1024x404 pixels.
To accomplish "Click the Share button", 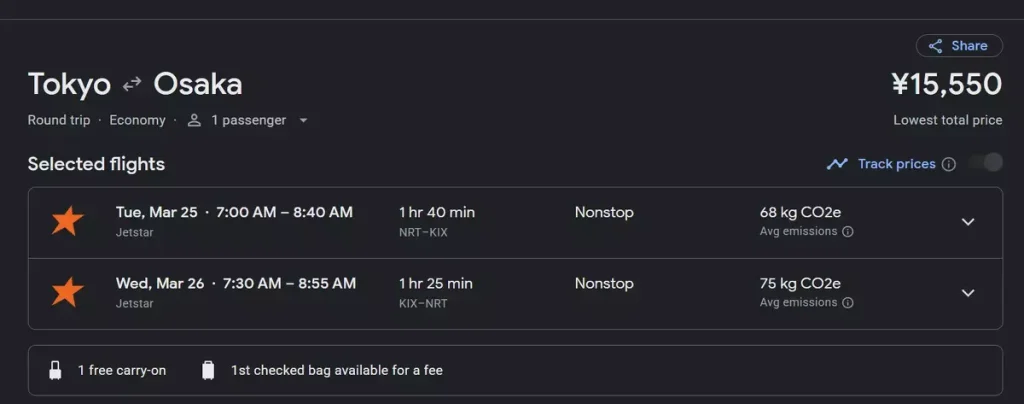I will click(x=959, y=46).
